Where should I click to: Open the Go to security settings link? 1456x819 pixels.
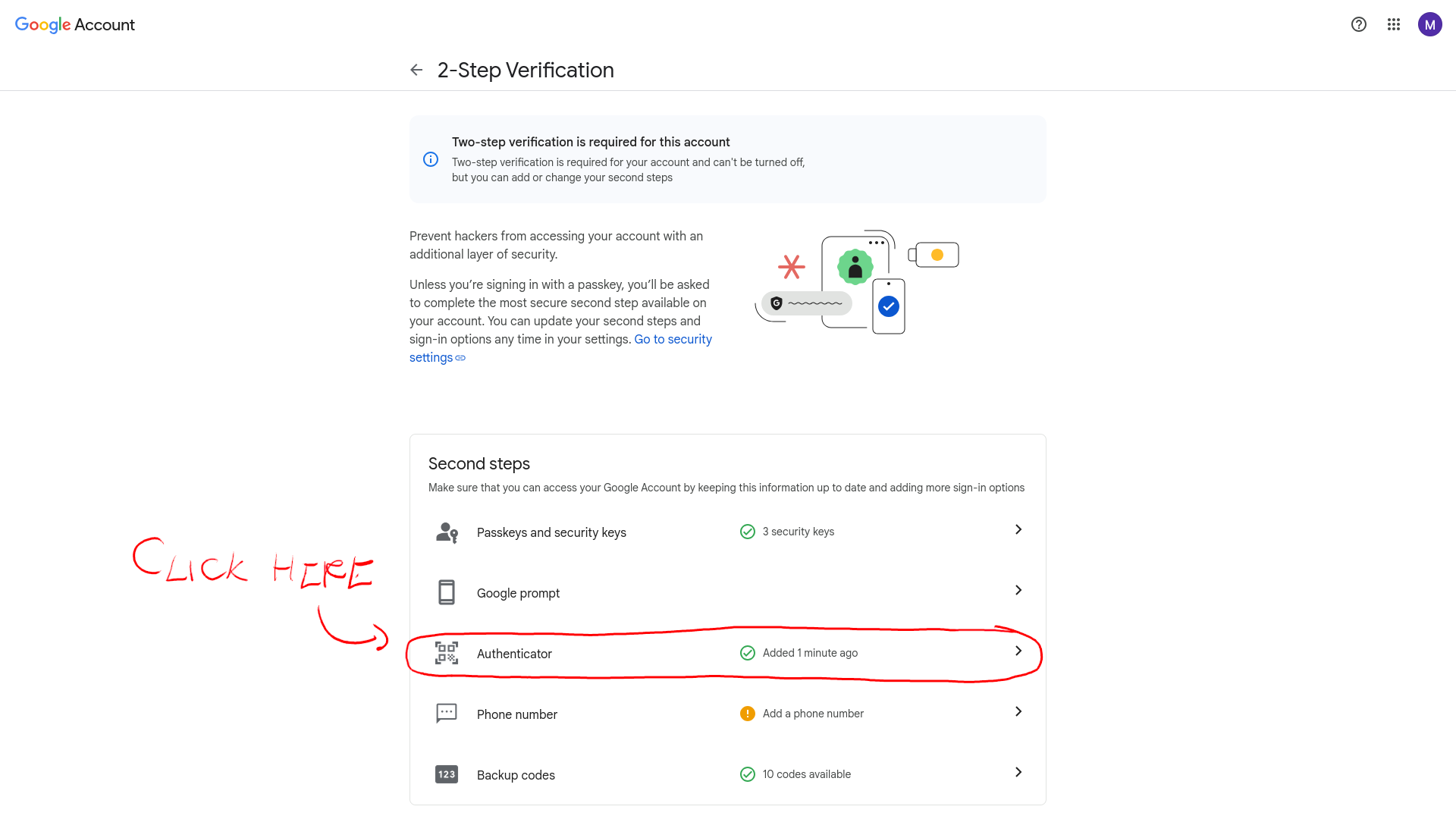pyautogui.click(x=673, y=340)
